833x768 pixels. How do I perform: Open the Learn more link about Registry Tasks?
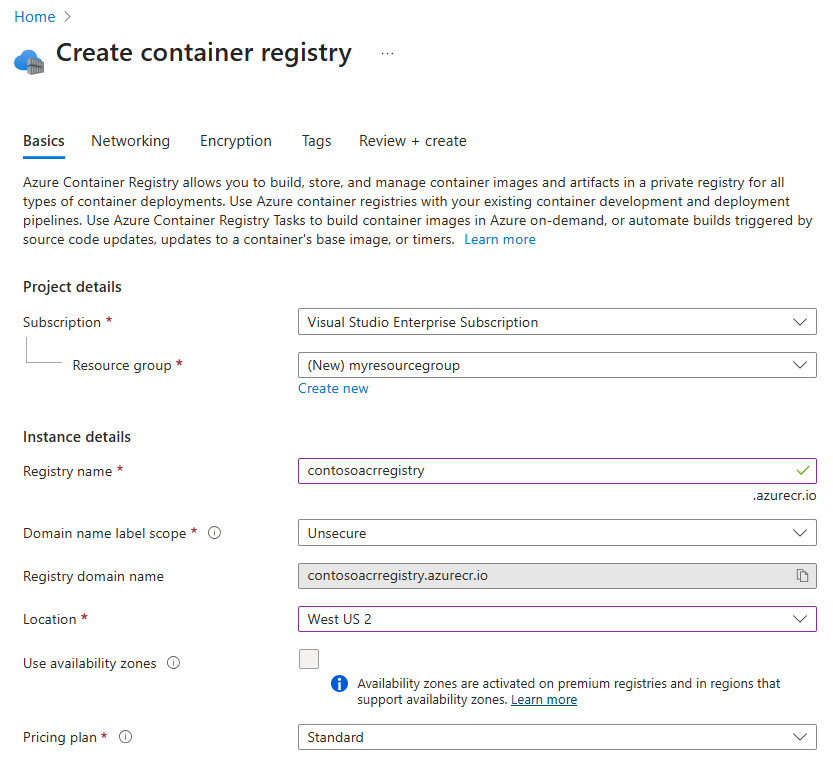pos(499,239)
